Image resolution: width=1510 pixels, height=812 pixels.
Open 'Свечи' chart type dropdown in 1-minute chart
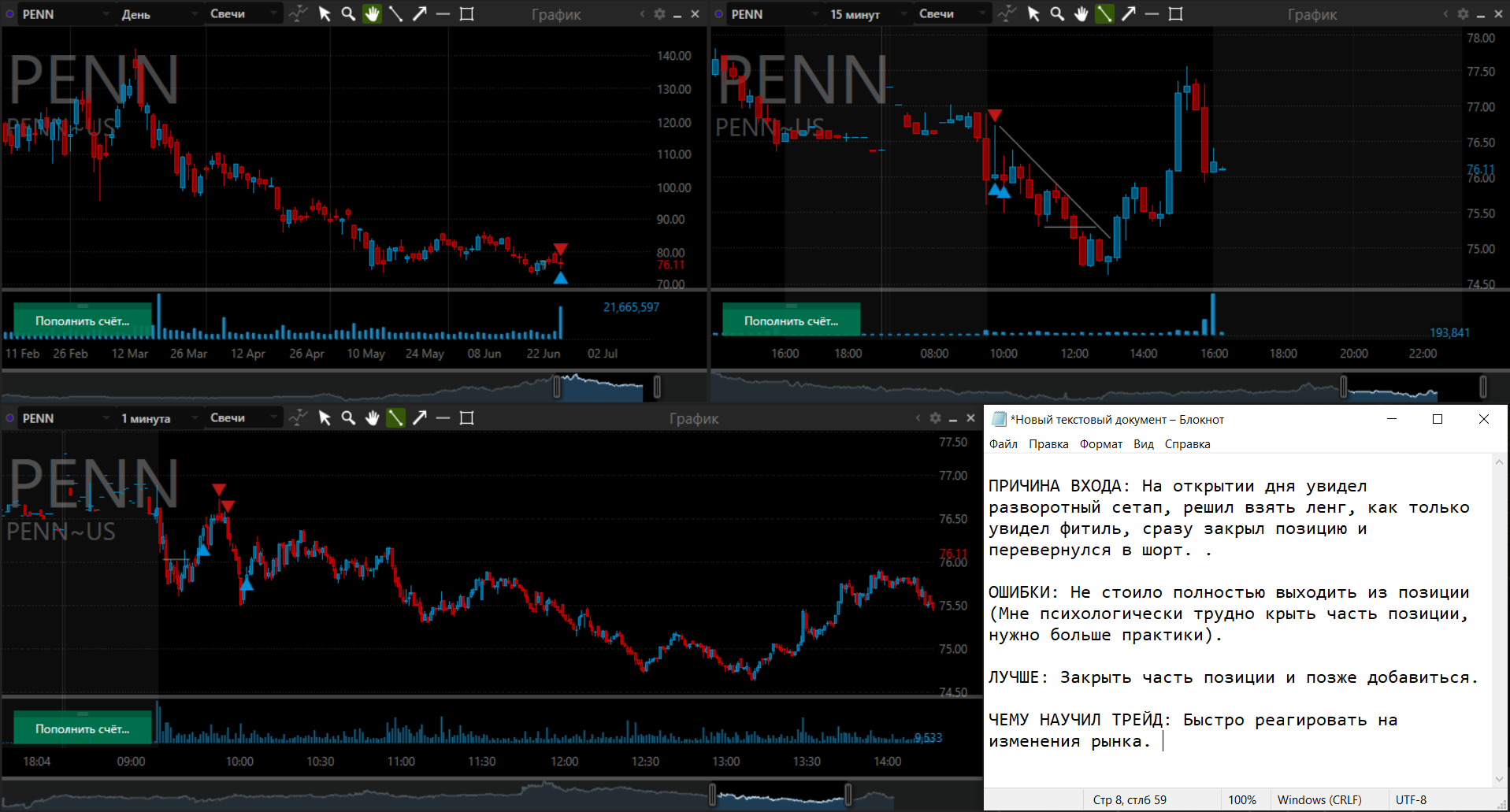(x=243, y=418)
